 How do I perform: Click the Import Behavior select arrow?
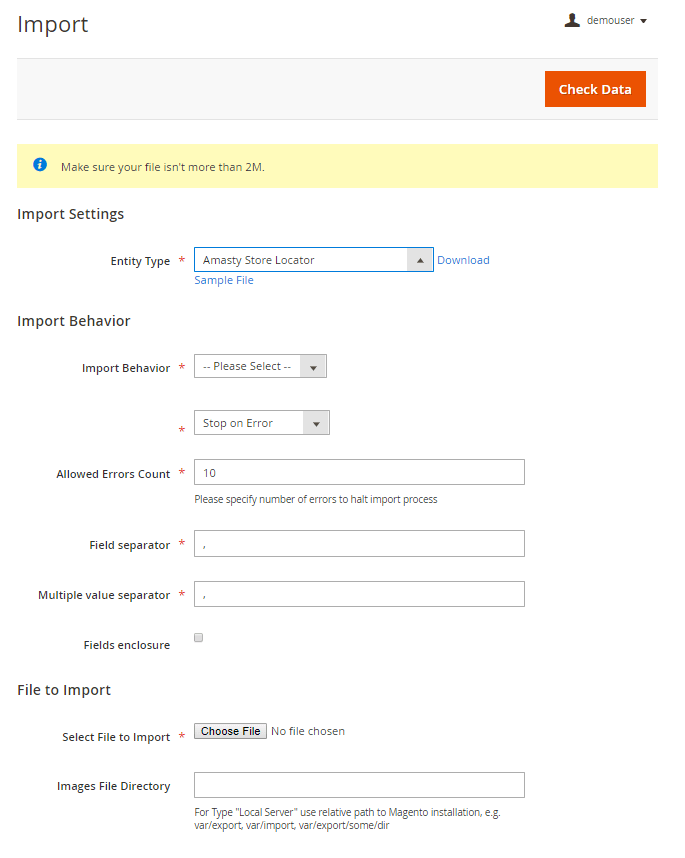313,367
